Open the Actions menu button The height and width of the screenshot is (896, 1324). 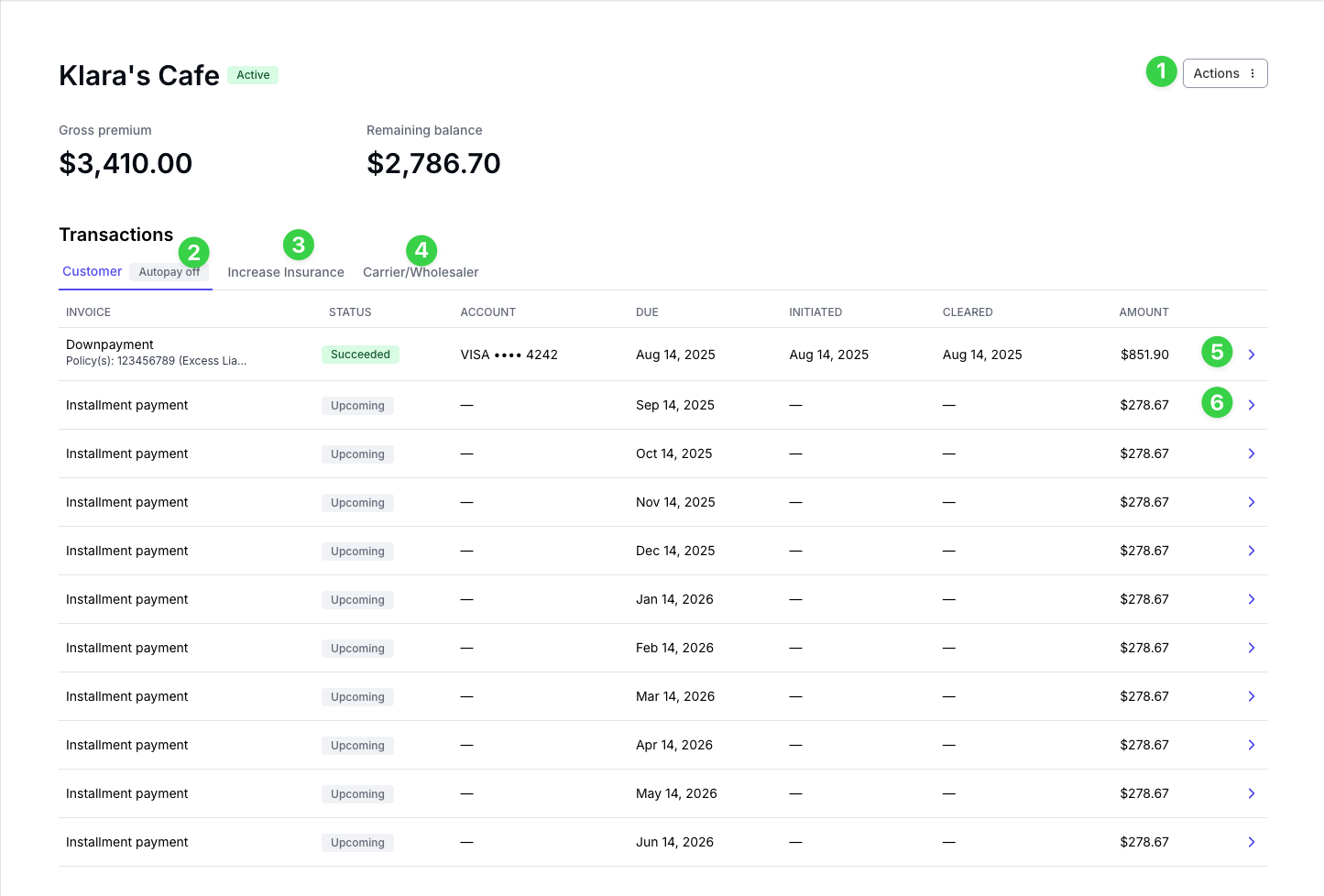point(1225,73)
